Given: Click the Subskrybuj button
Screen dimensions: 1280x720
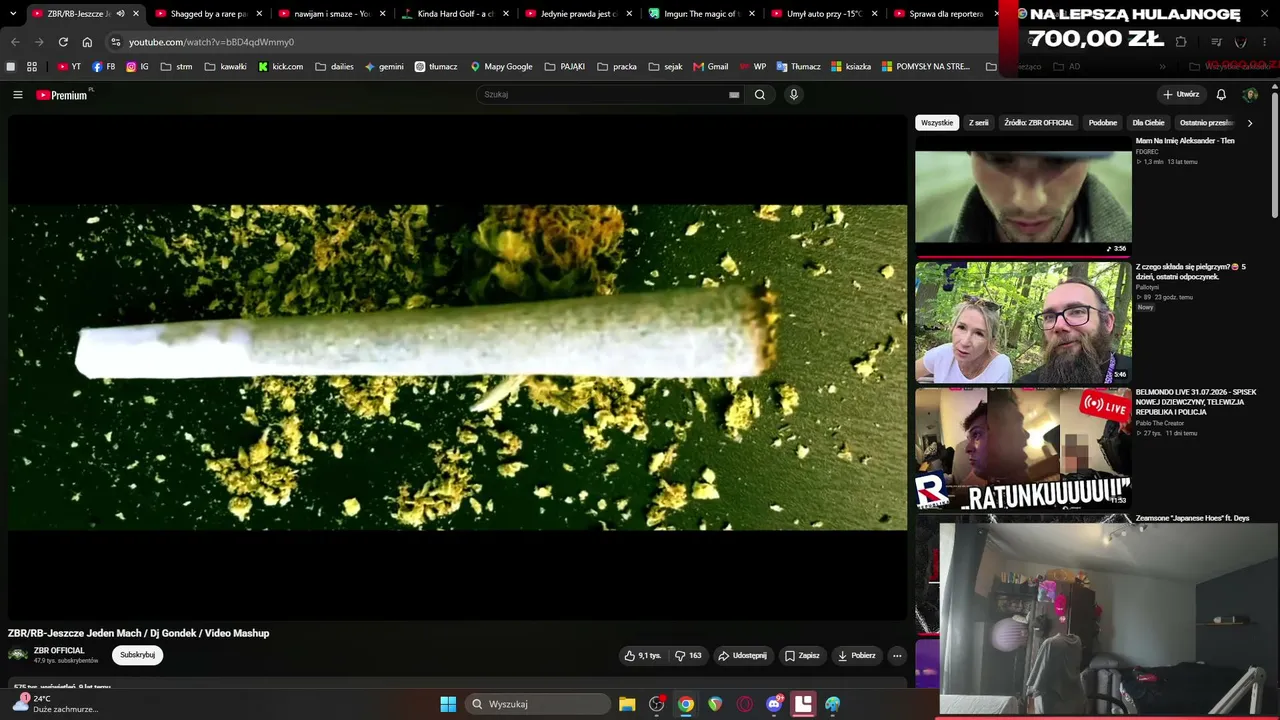Looking at the screenshot, I should click(x=137, y=655).
